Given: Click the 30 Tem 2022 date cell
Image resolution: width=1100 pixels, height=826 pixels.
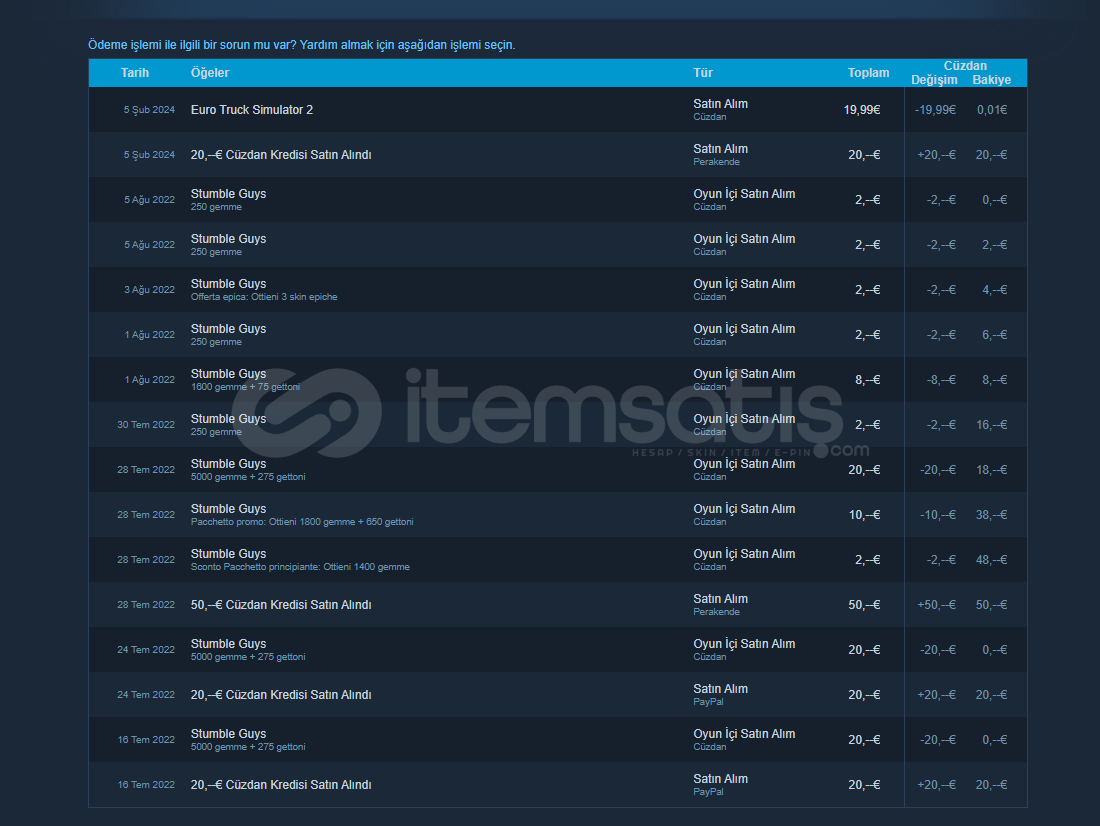Looking at the screenshot, I should [x=146, y=425].
